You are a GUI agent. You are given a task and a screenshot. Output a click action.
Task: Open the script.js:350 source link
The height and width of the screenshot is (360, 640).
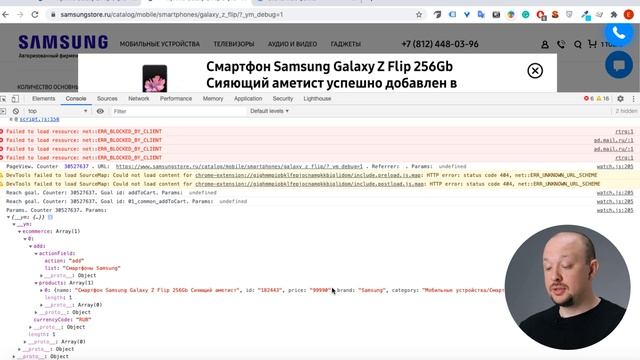39,119
